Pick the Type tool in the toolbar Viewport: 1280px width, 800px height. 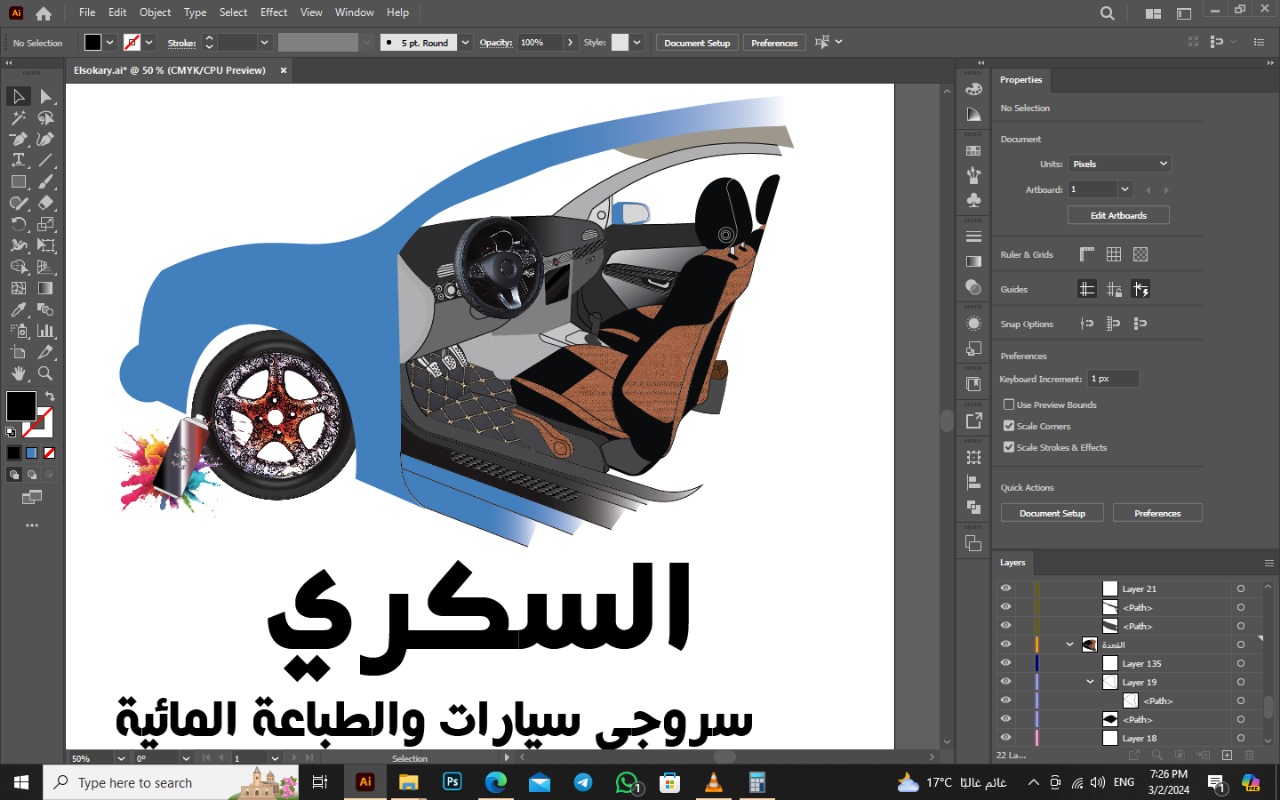click(x=18, y=160)
